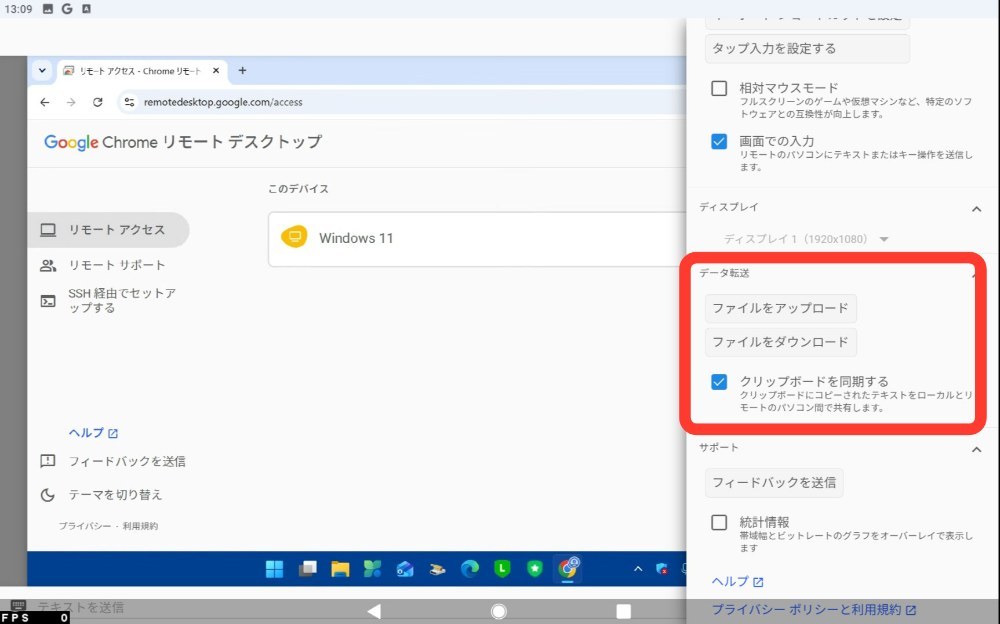This screenshot has width=1000, height=624.
Task: Connect to the Windows 11 device
Action: point(477,239)
